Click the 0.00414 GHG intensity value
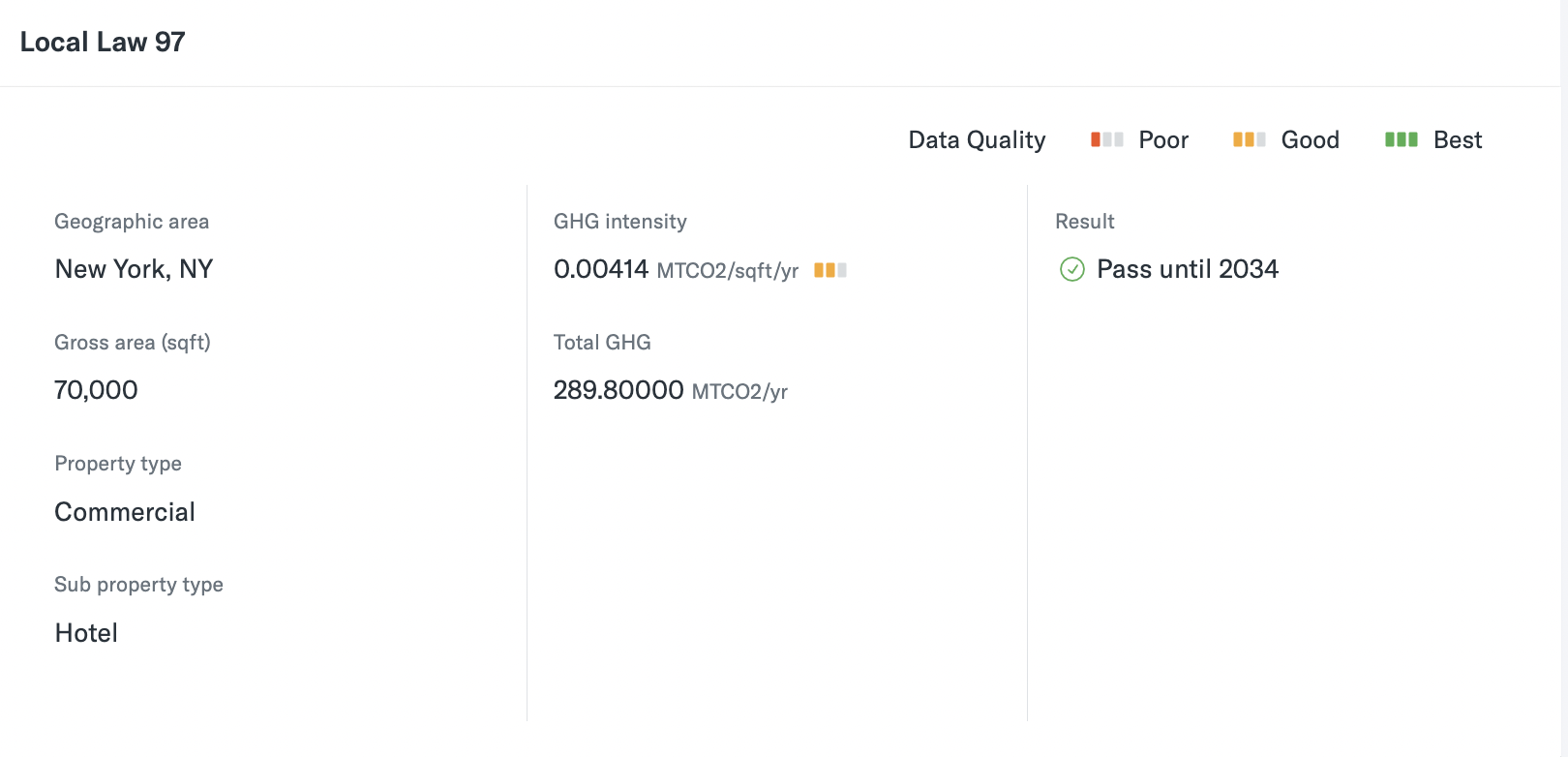 tap(601, 269)
